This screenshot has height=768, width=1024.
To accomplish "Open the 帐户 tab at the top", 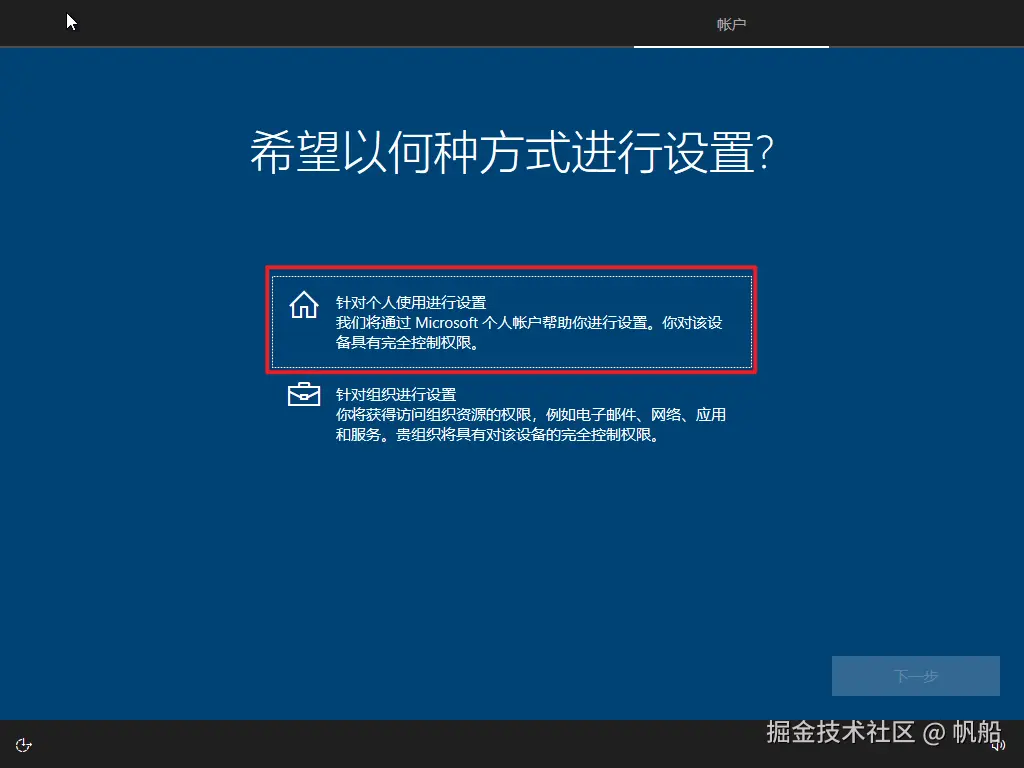I will (x=731, y=24).
